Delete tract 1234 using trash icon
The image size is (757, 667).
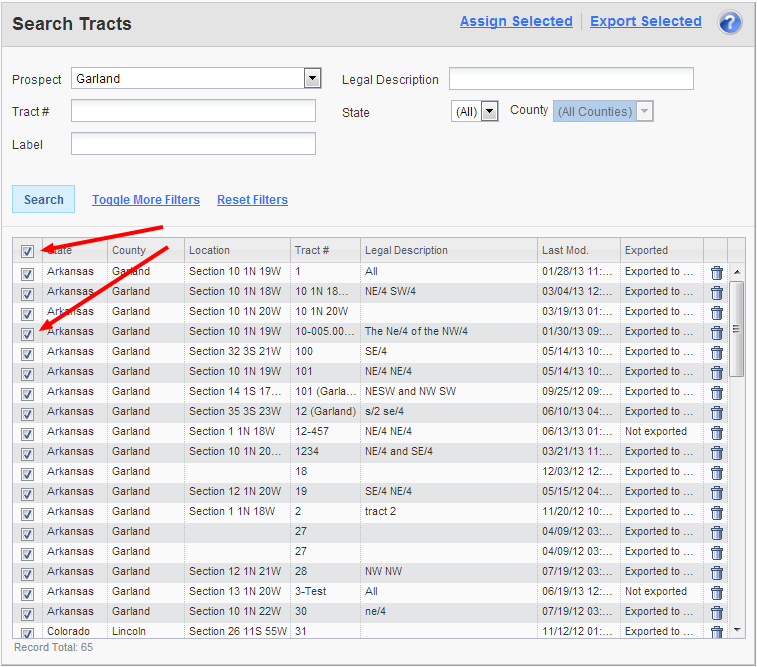coord(716,452)
